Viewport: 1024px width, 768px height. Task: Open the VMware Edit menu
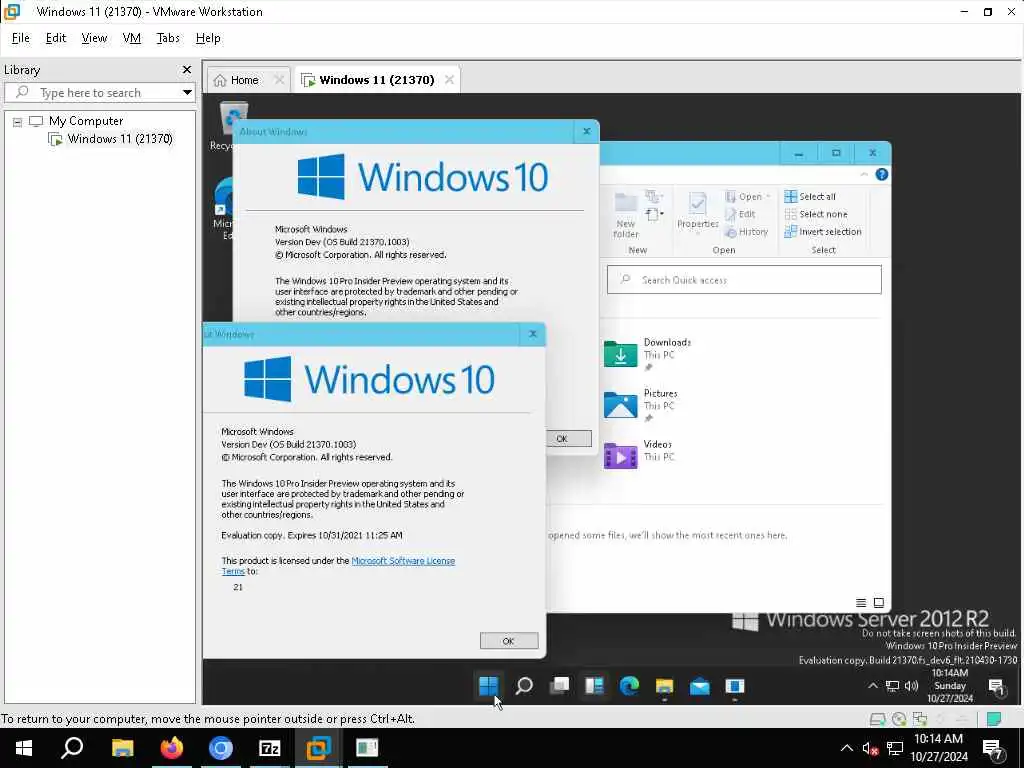point(56,38)
